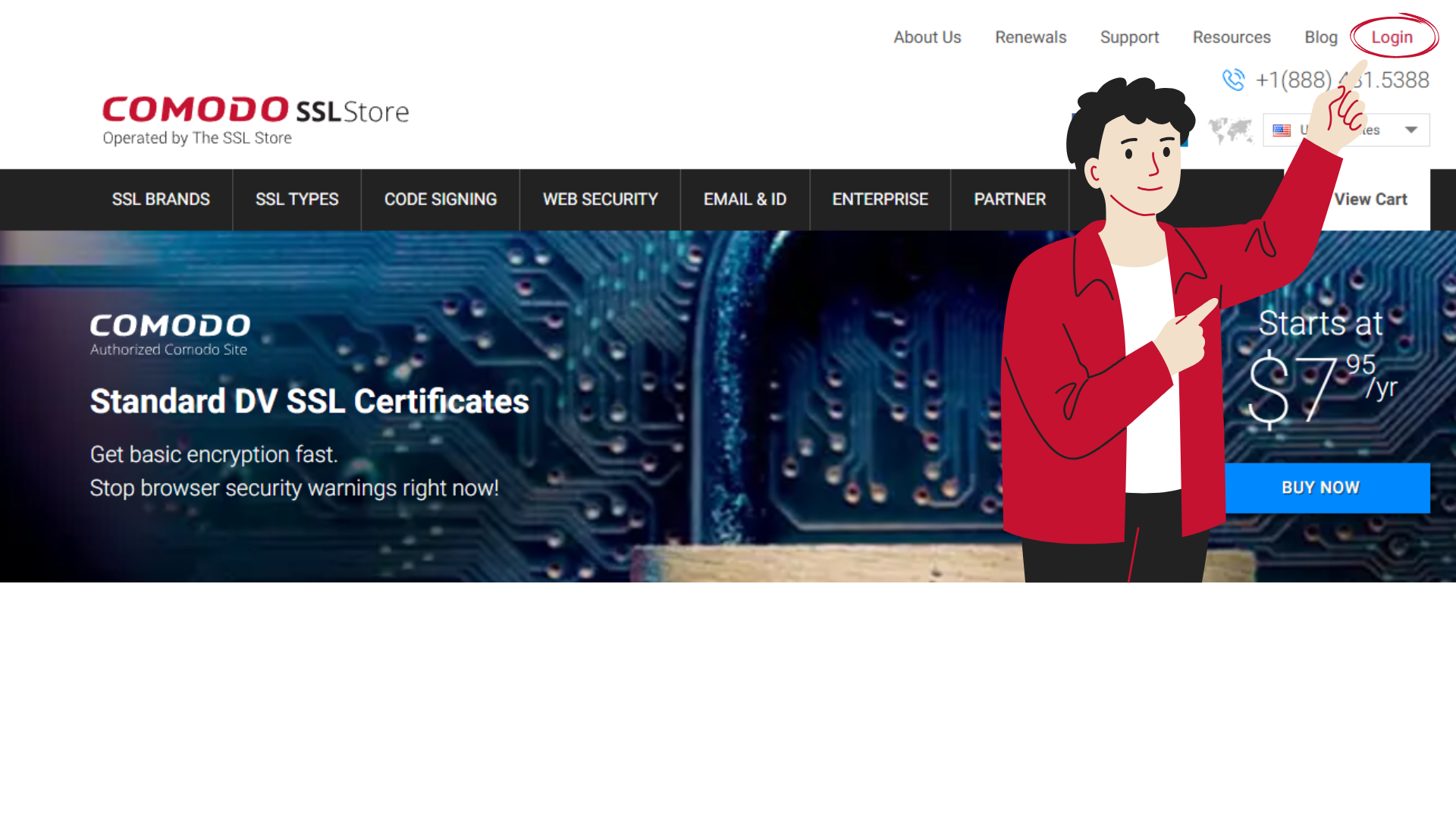
Task: Open the SSL Brands menu
Action: (161, 199)
